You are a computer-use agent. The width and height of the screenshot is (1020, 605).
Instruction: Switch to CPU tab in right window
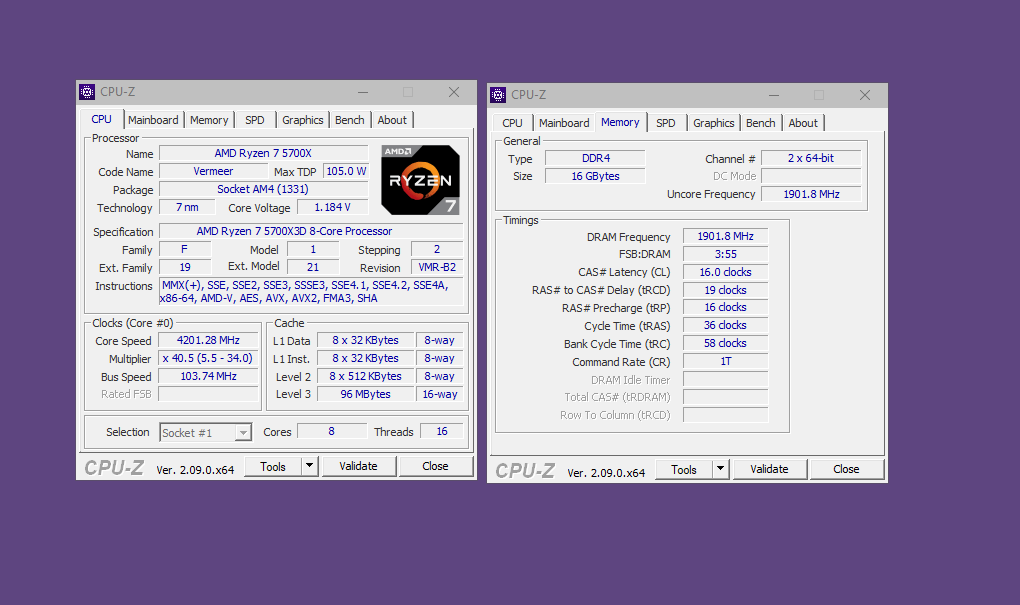[x=512, y=123]
